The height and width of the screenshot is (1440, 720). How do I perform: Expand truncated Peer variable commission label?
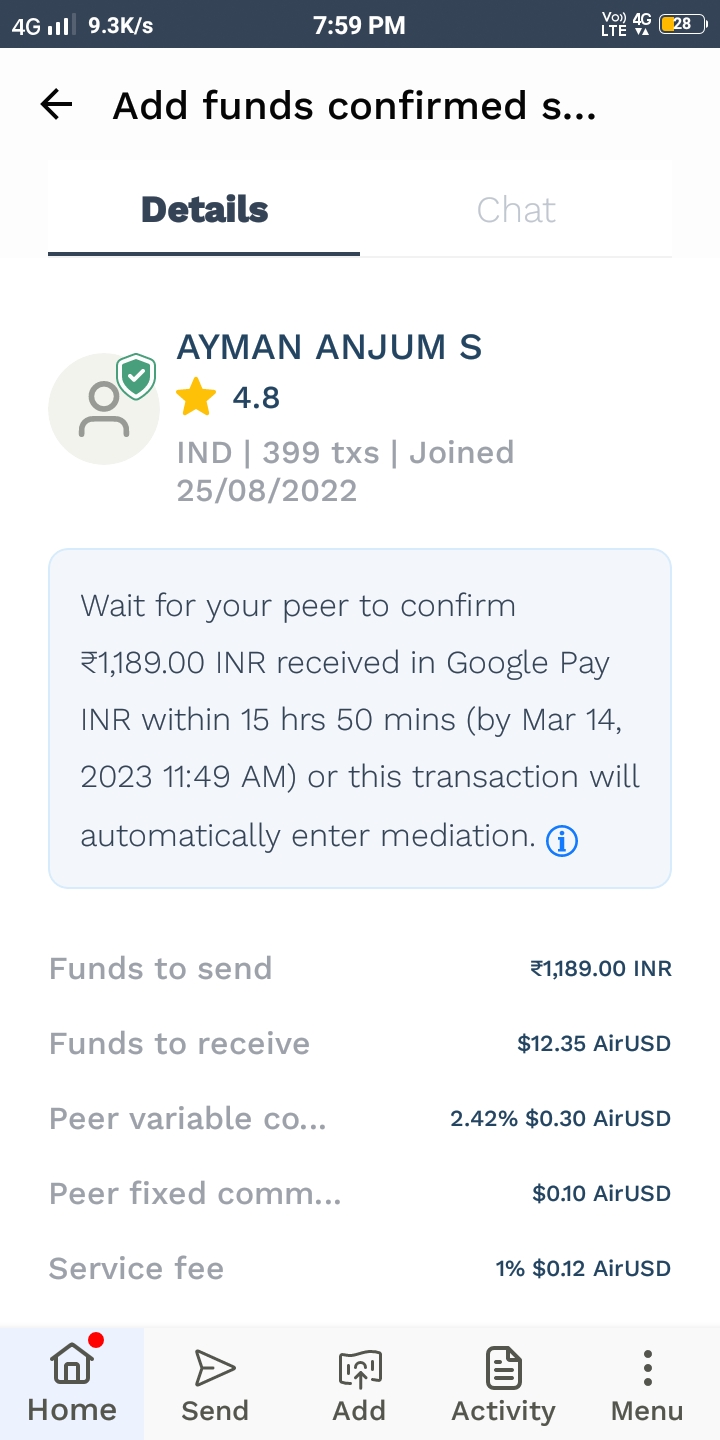pyautogui.click(x=188, y=1118)
